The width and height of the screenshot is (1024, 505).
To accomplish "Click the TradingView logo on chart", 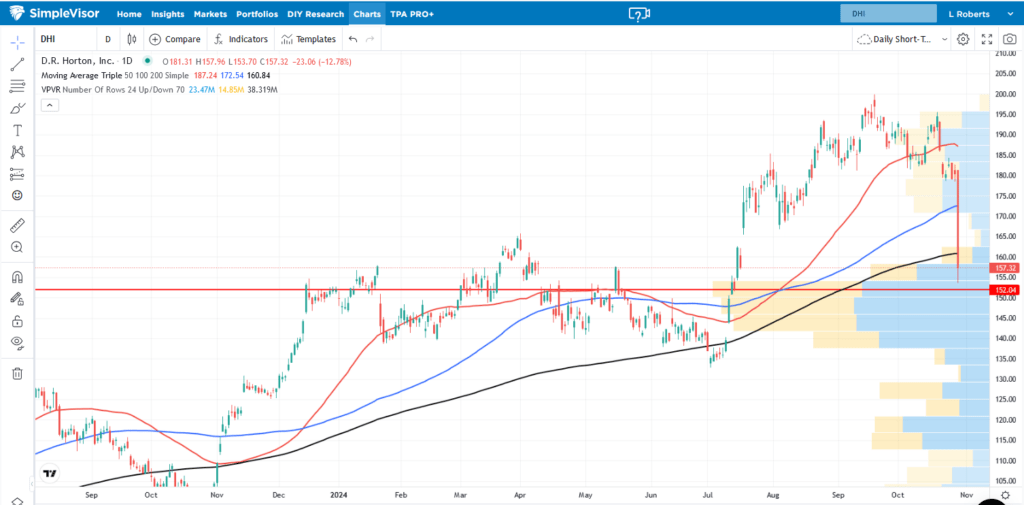I will click(x=48, y=474).
